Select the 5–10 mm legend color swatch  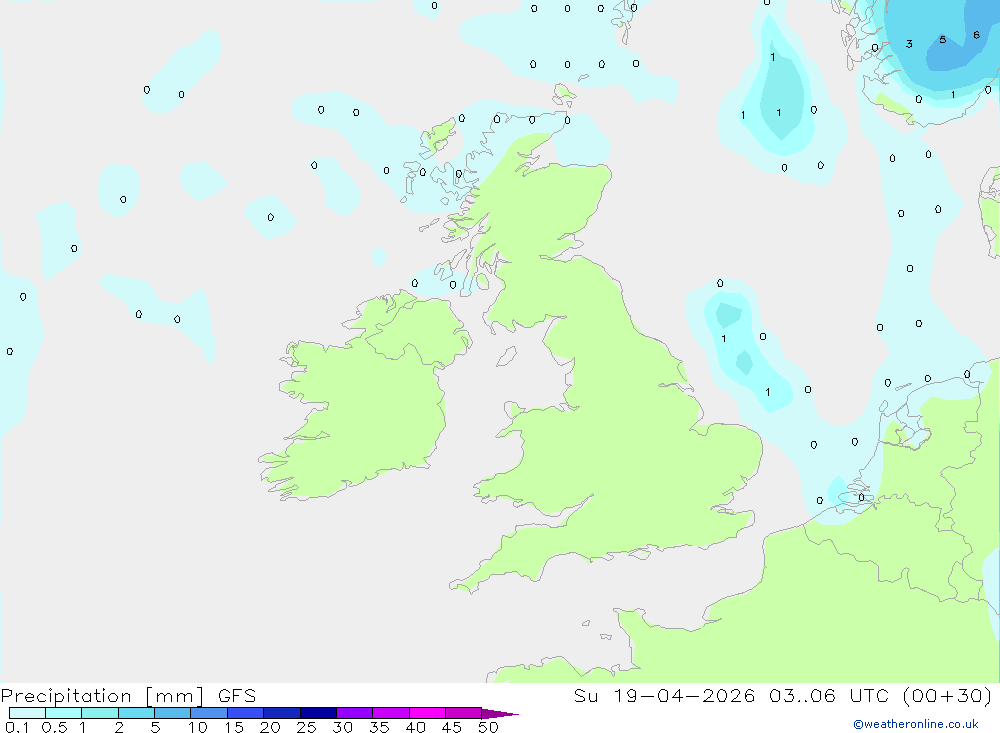173,713
